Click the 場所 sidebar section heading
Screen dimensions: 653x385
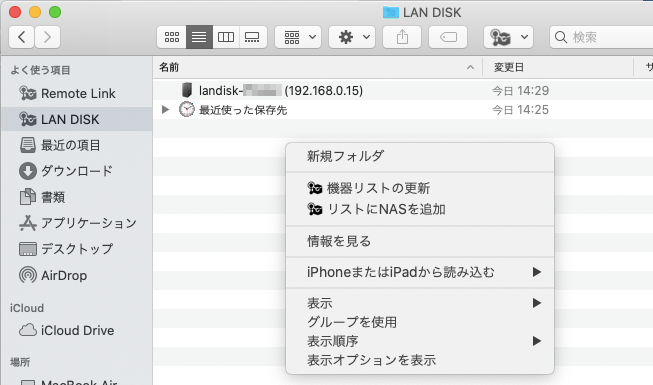pyautogui.click(x=20, y=362)
